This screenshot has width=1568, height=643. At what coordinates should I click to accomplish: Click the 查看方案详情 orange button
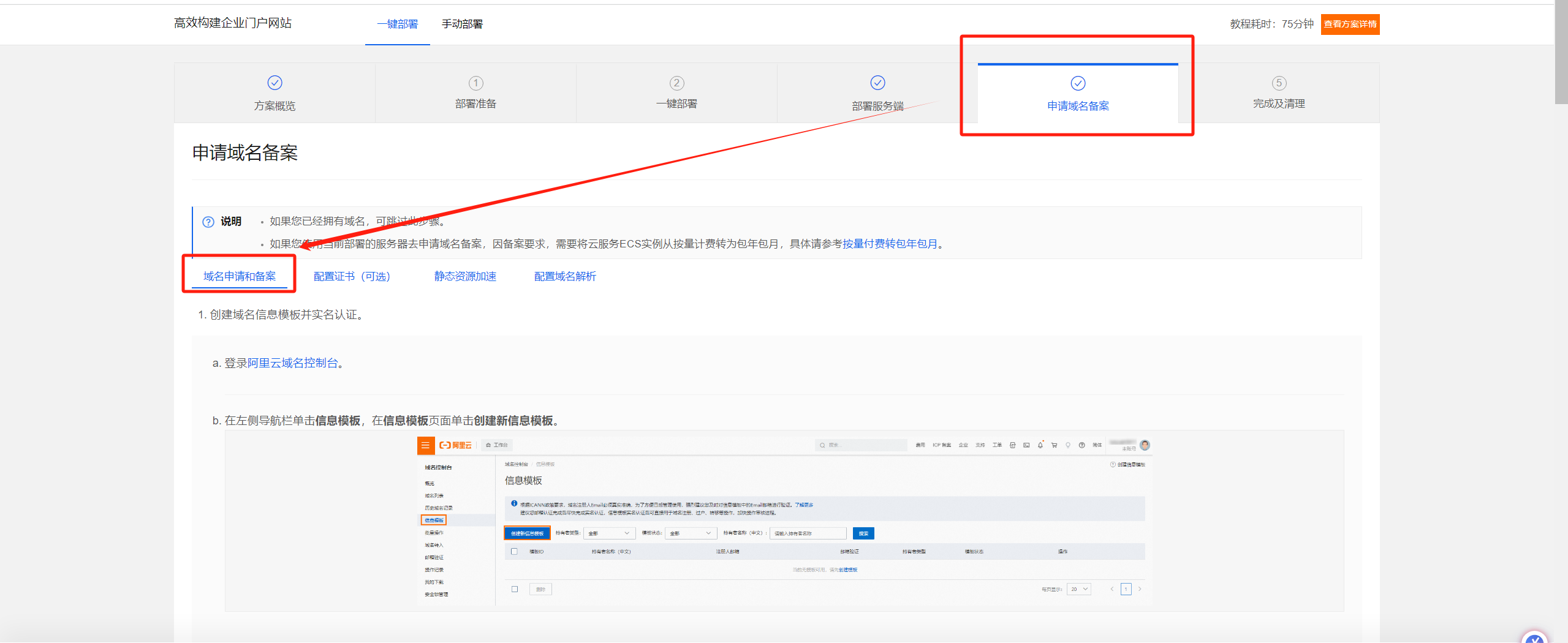1350,24
